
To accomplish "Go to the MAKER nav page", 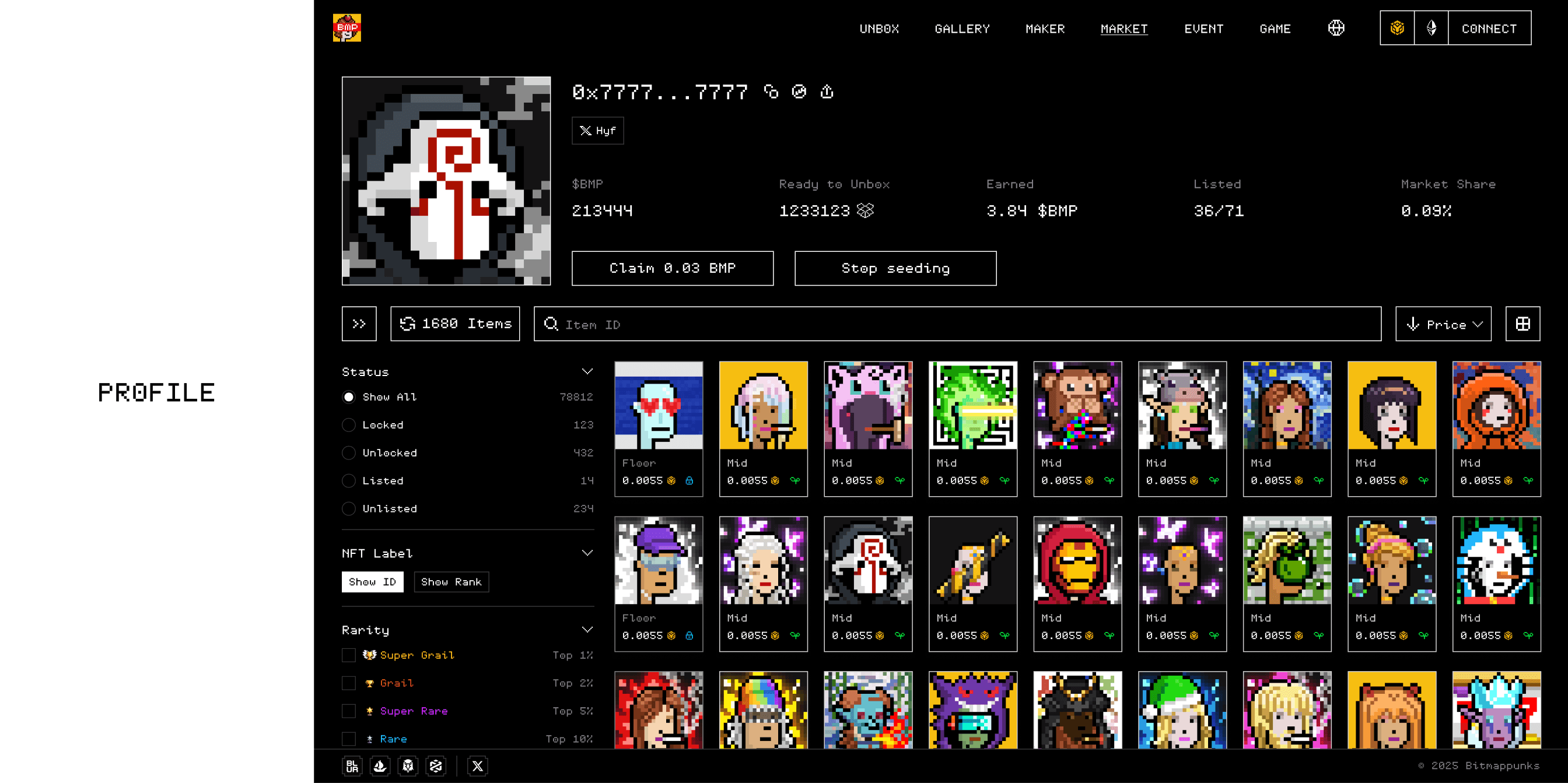I will click(1045, 29).
